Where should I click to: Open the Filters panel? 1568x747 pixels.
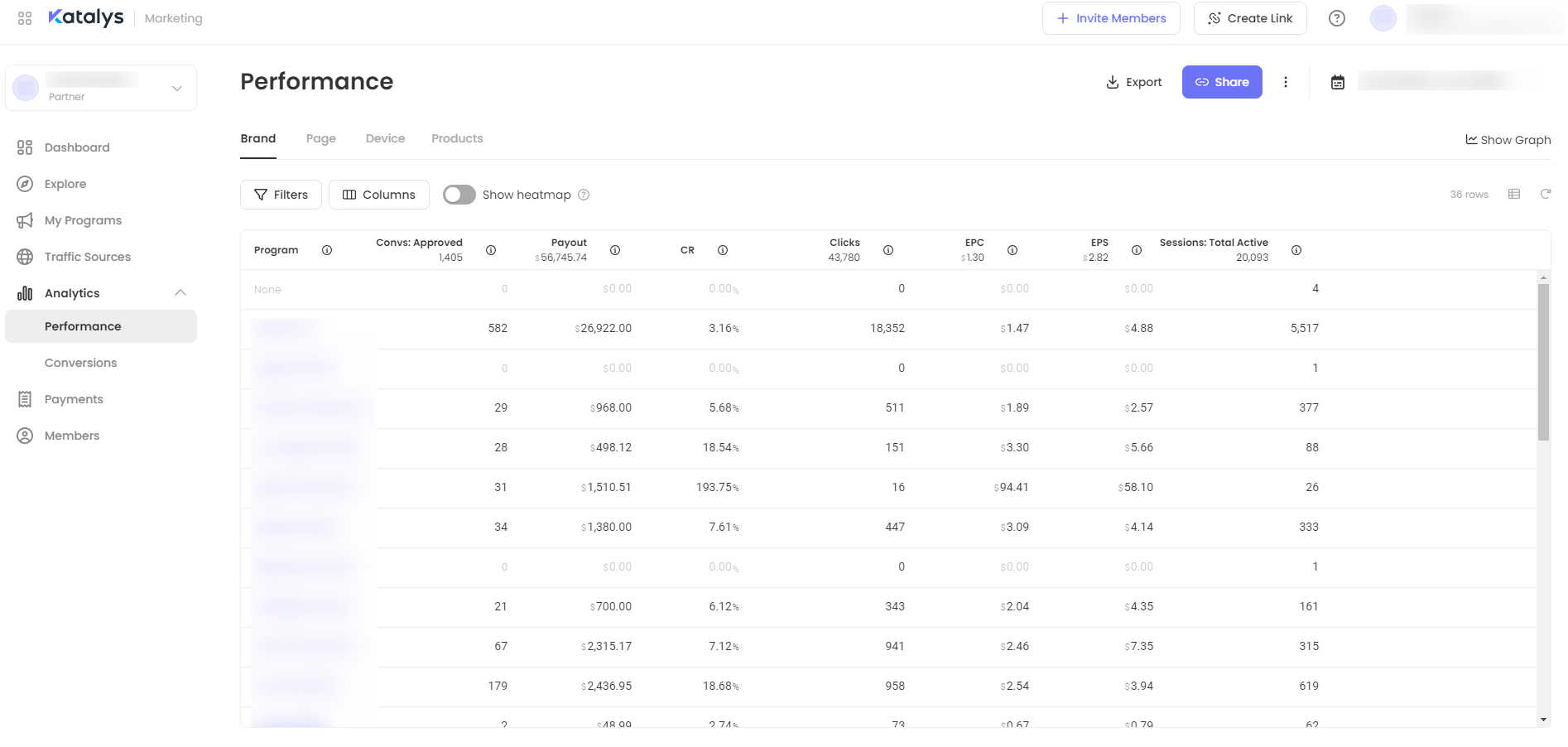click(281, 195)
